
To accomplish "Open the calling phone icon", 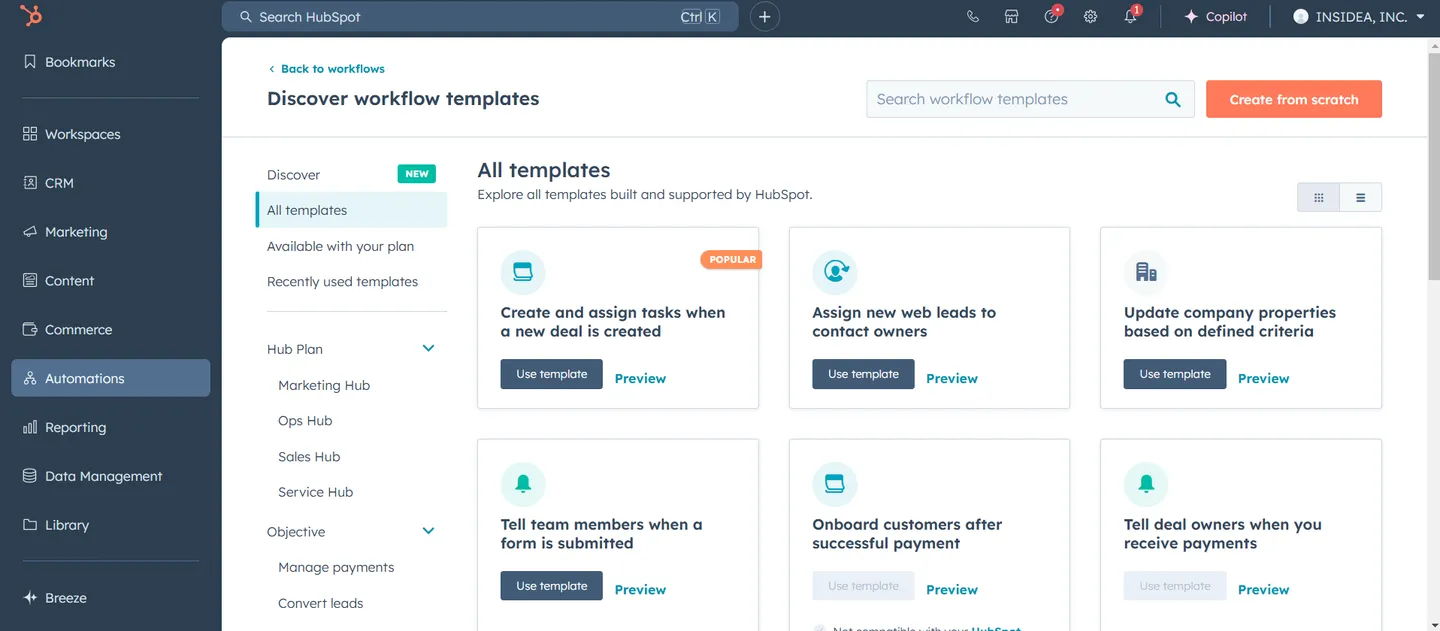I will click(973, 17).
